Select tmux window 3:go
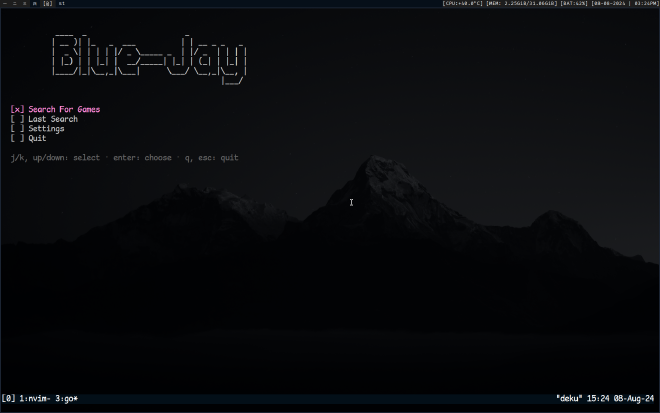660x413 pixels. tap(67, 398)
